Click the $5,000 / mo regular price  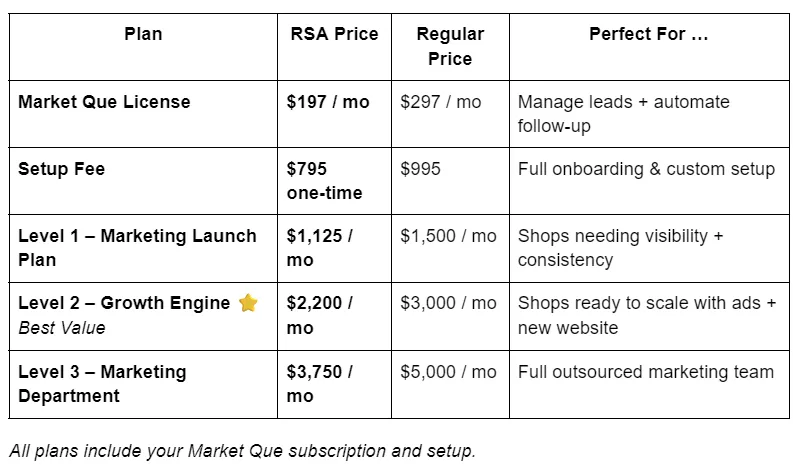click(448, 372)
